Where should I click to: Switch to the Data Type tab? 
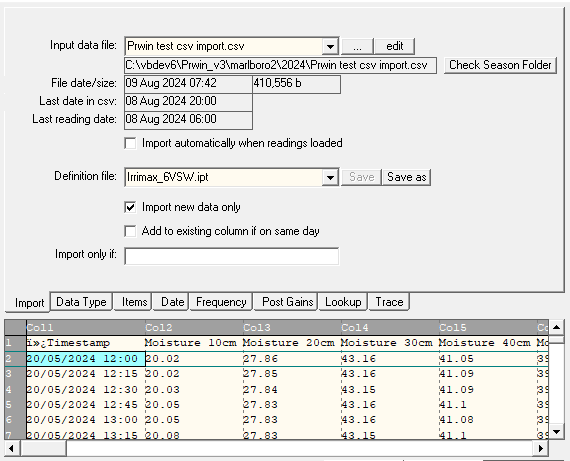81,302
